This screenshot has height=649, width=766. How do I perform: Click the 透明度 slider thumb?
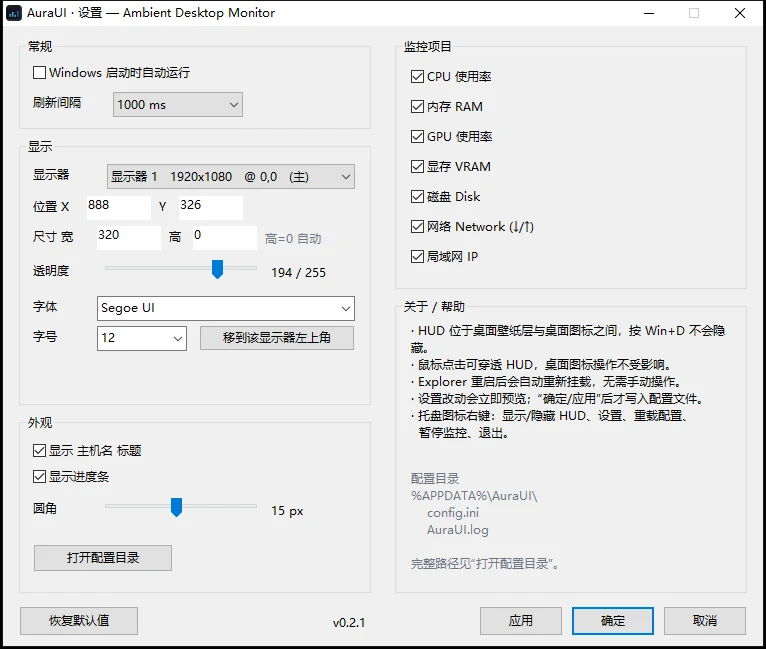(217, 269)
